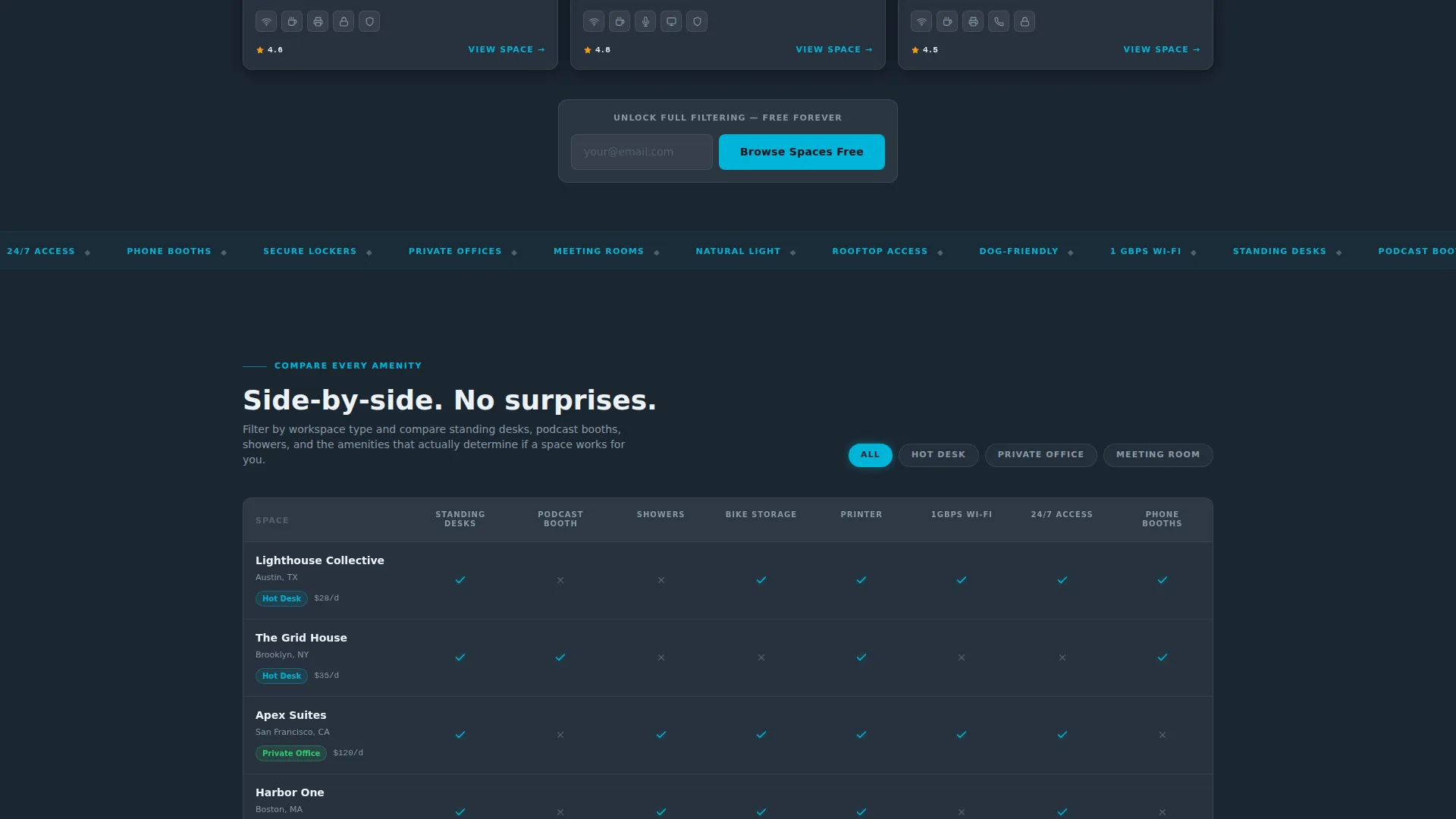Click the star beside the 4.6 rating
Screen dimensions: 1456x819
(x=260, y=50)
